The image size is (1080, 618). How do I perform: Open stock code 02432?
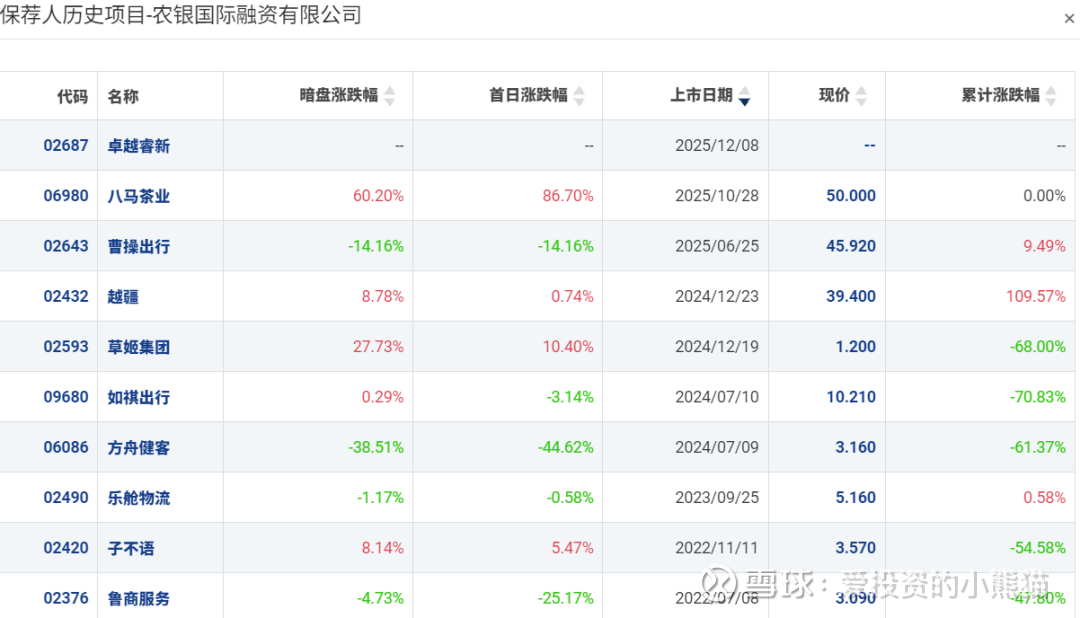pyautogui.click(x=66, y=296)
